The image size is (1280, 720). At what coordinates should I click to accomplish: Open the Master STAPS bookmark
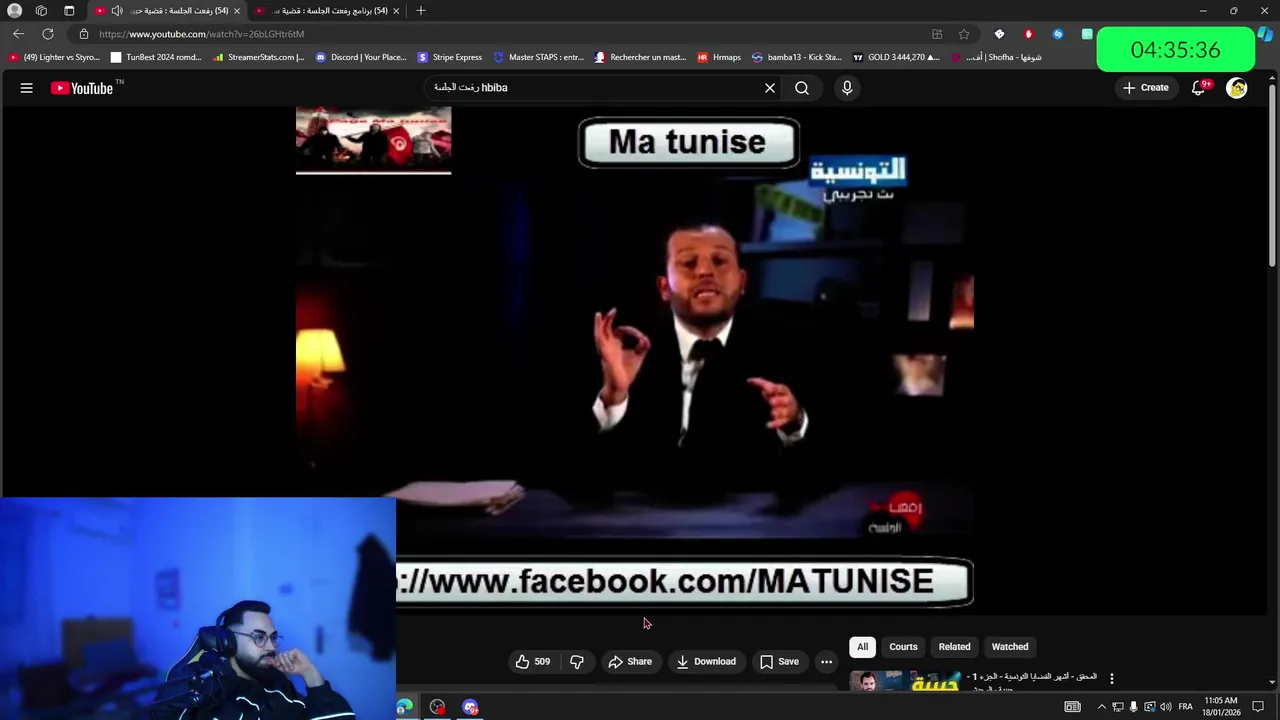[539, 57]
